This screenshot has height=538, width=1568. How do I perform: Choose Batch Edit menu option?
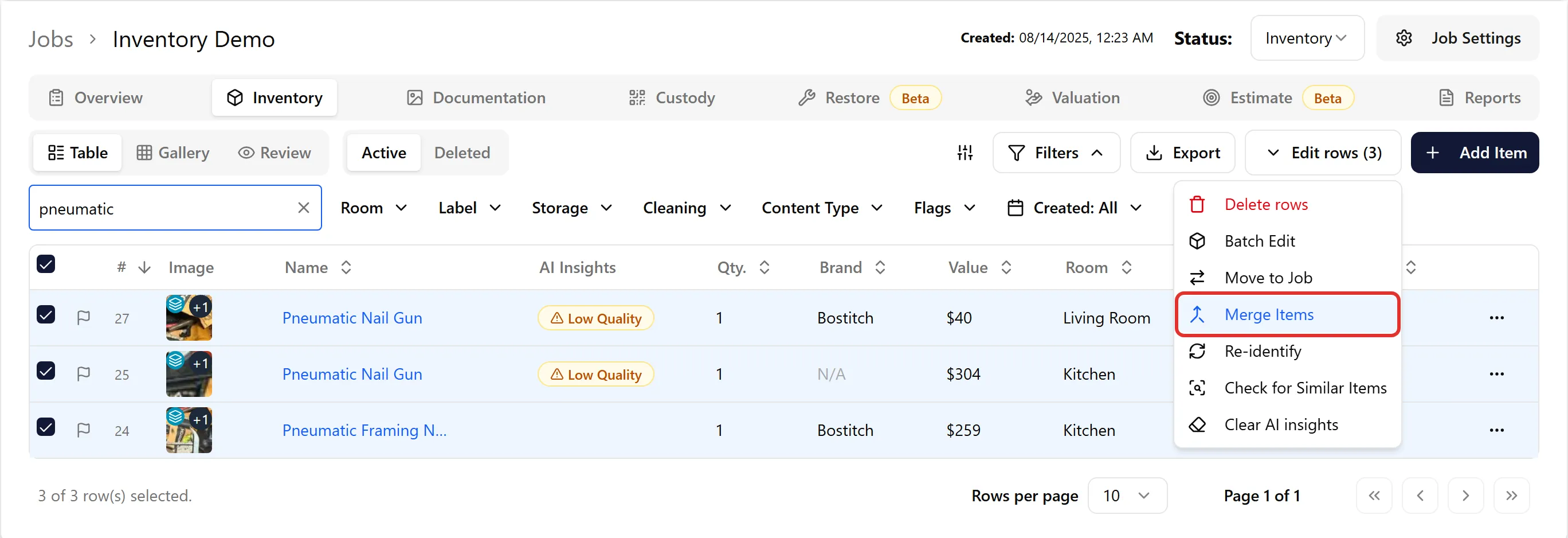point(1287,241)
